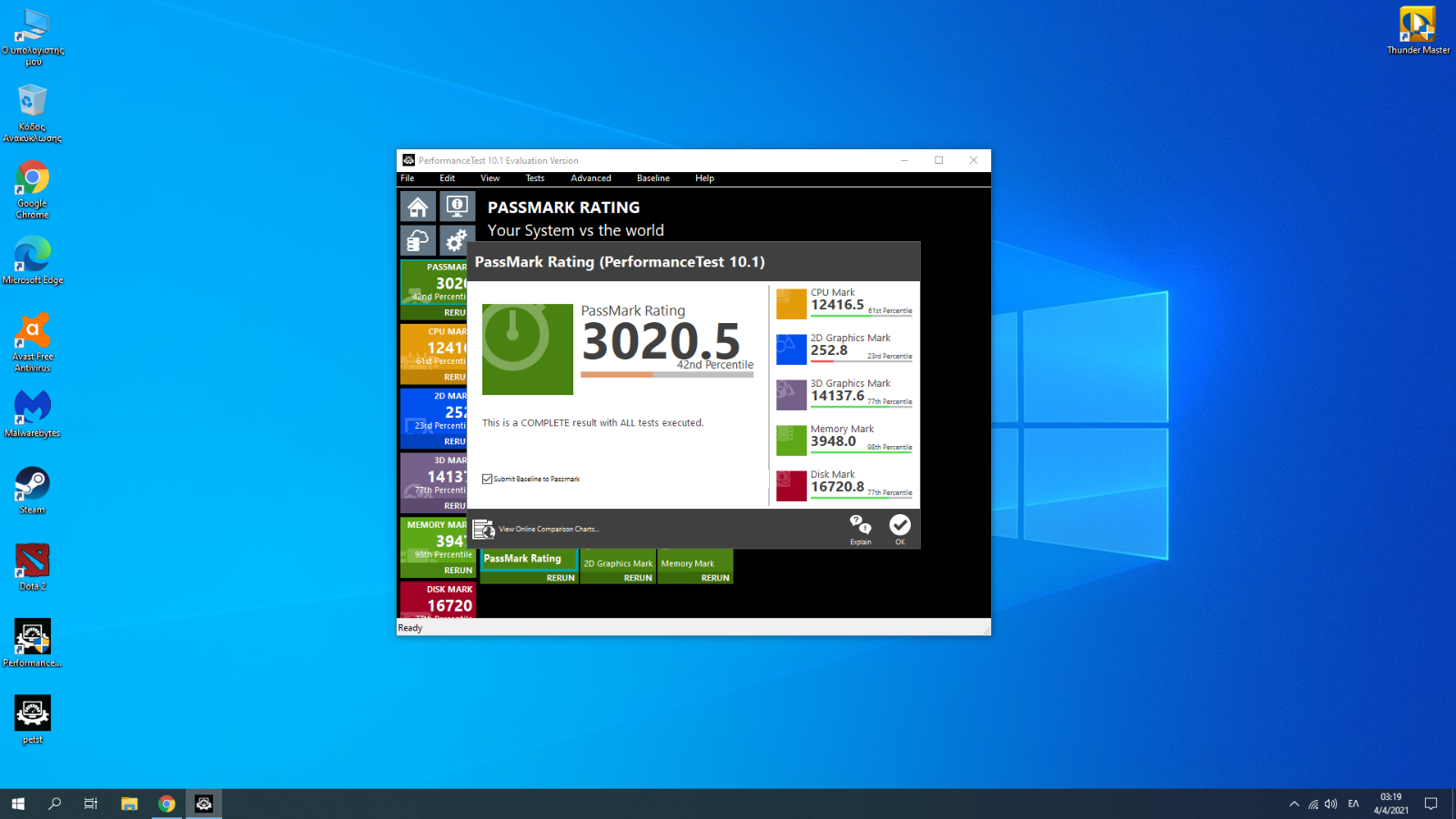Rerun the Memory Mark bottom tile
Screen dimensions: 1456x819
715,578
